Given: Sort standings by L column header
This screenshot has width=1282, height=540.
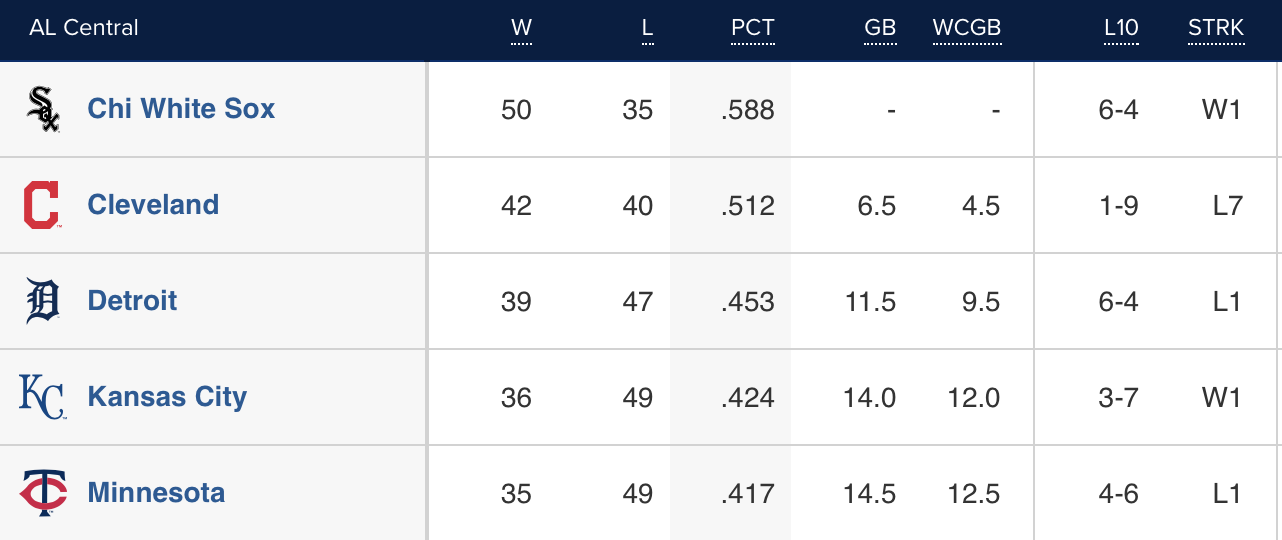Looking at the screenshot, I should click(x=647, y=28).
